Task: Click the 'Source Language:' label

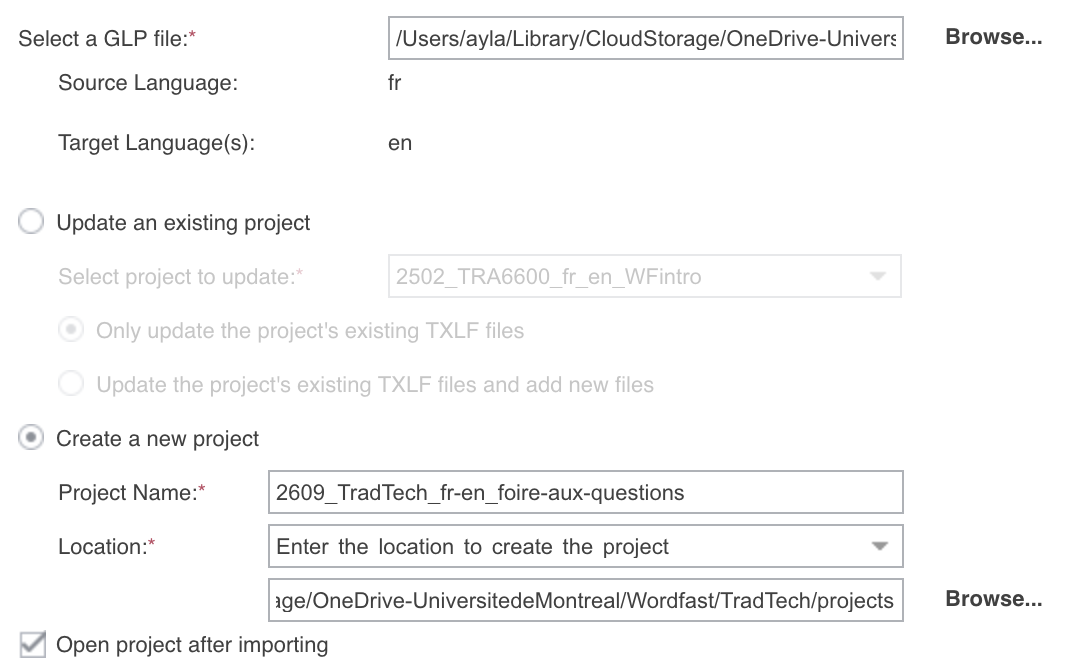Action: (148, 82)
